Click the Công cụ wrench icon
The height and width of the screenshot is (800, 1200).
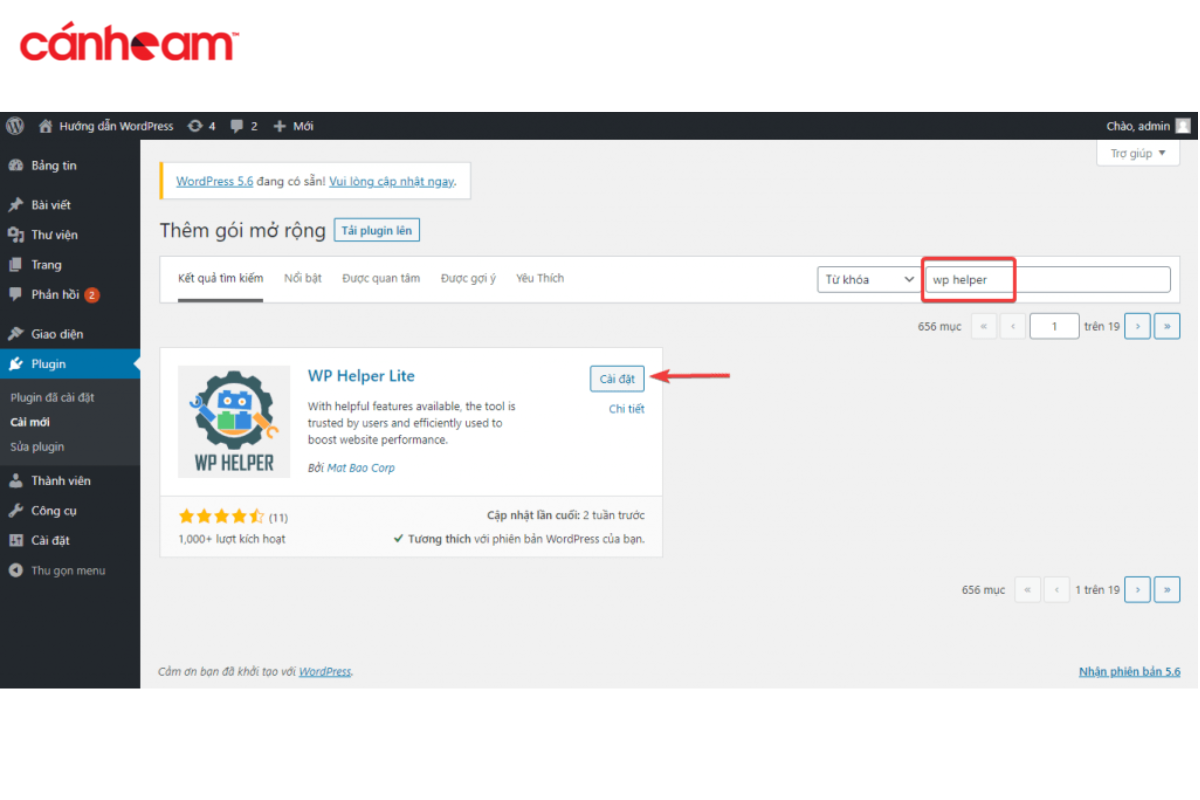[16, 511]
